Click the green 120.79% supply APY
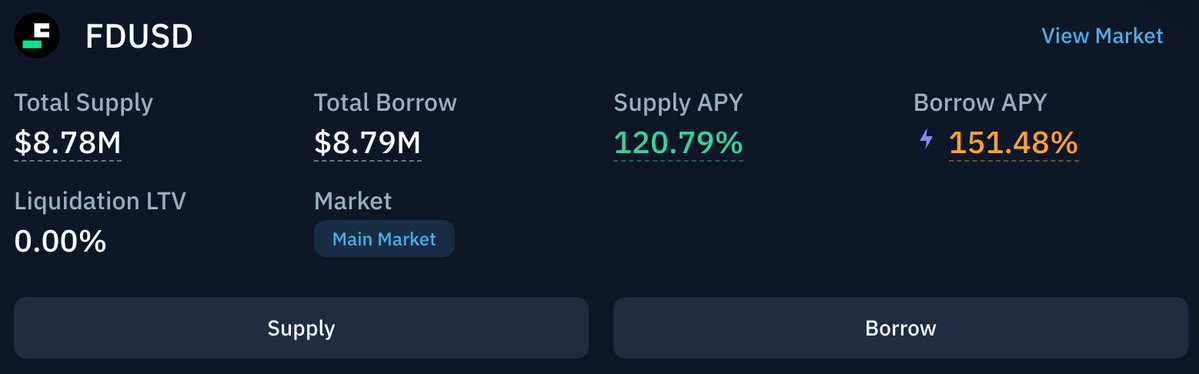Image resolution: width=1199 pixels, height=374 pixels. click(678, 143)
